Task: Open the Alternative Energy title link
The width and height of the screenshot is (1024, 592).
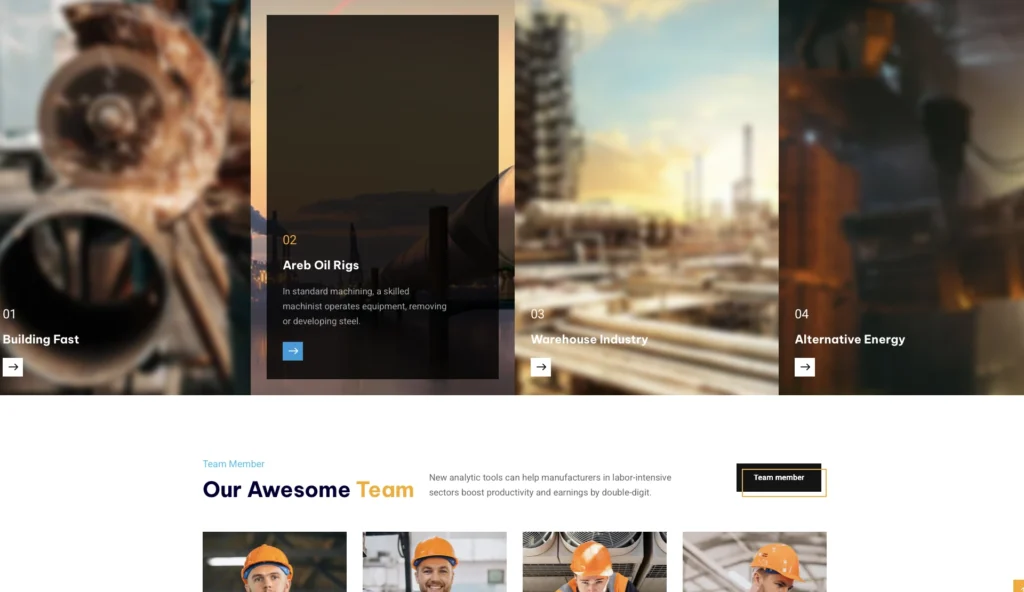Action: tap(849, 339)
